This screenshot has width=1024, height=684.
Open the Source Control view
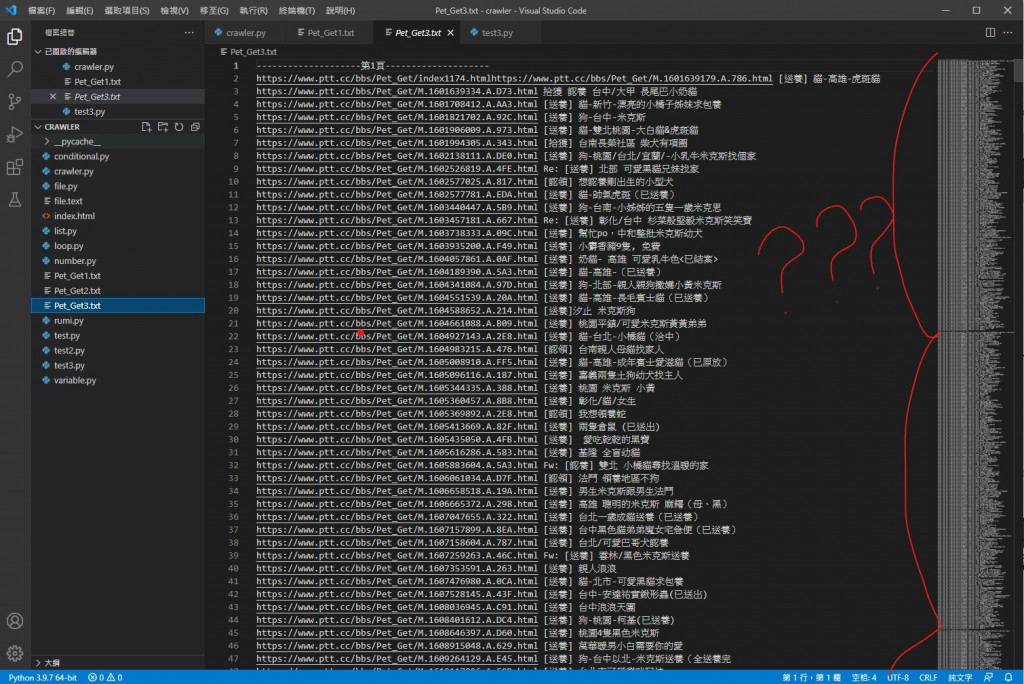coord(14,101)
